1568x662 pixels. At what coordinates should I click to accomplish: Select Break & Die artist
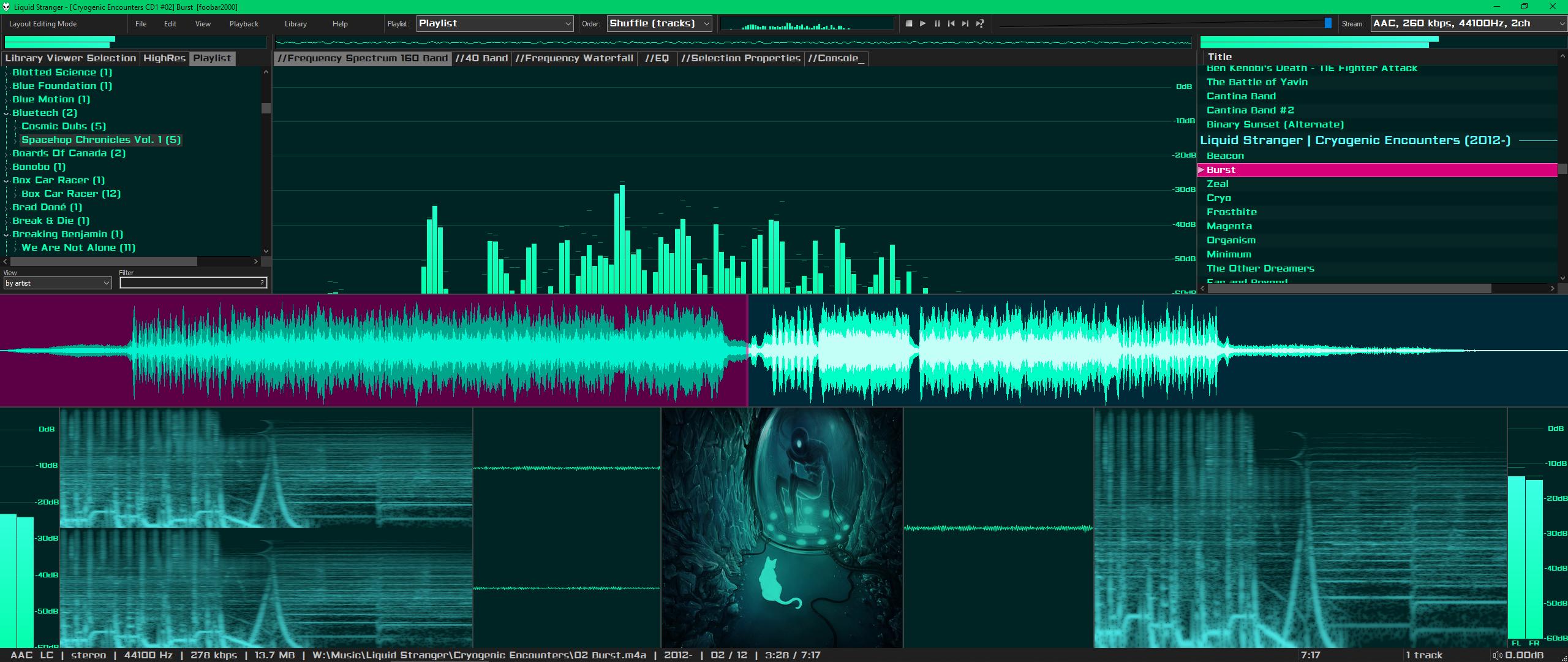click(51, 221)
